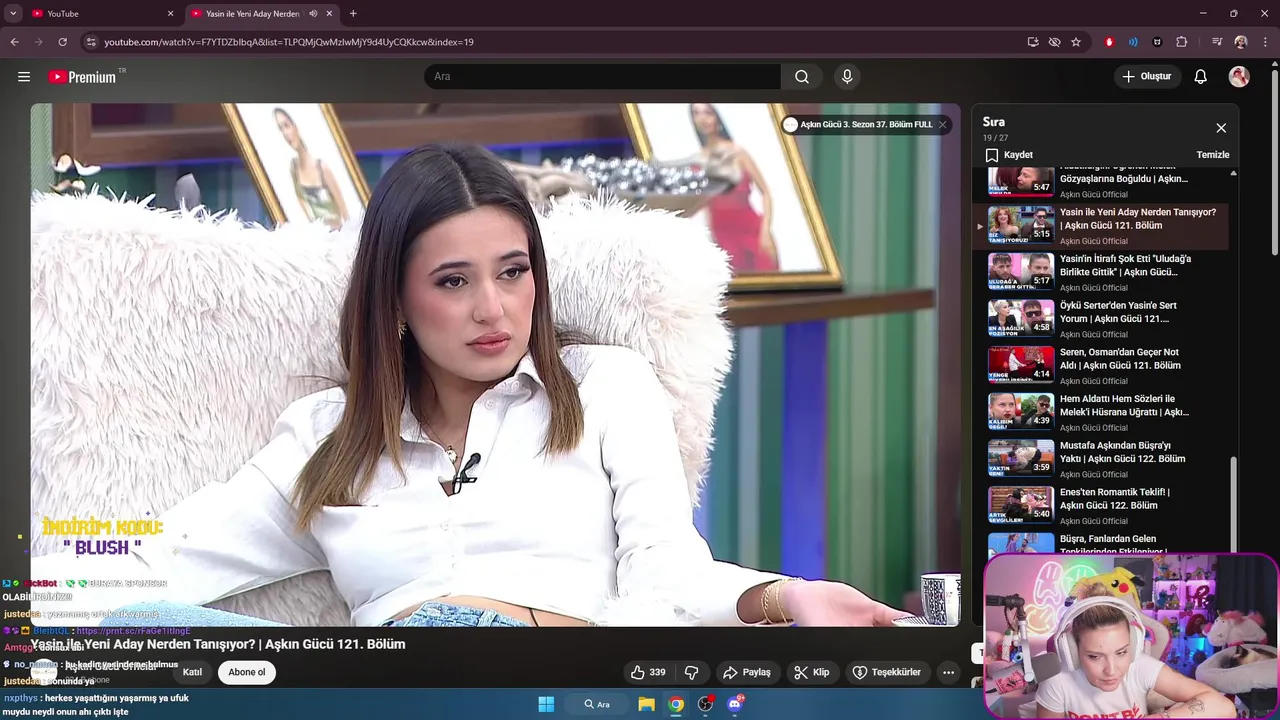Click the search magnifier button
1280x720 pixels.
802,77
